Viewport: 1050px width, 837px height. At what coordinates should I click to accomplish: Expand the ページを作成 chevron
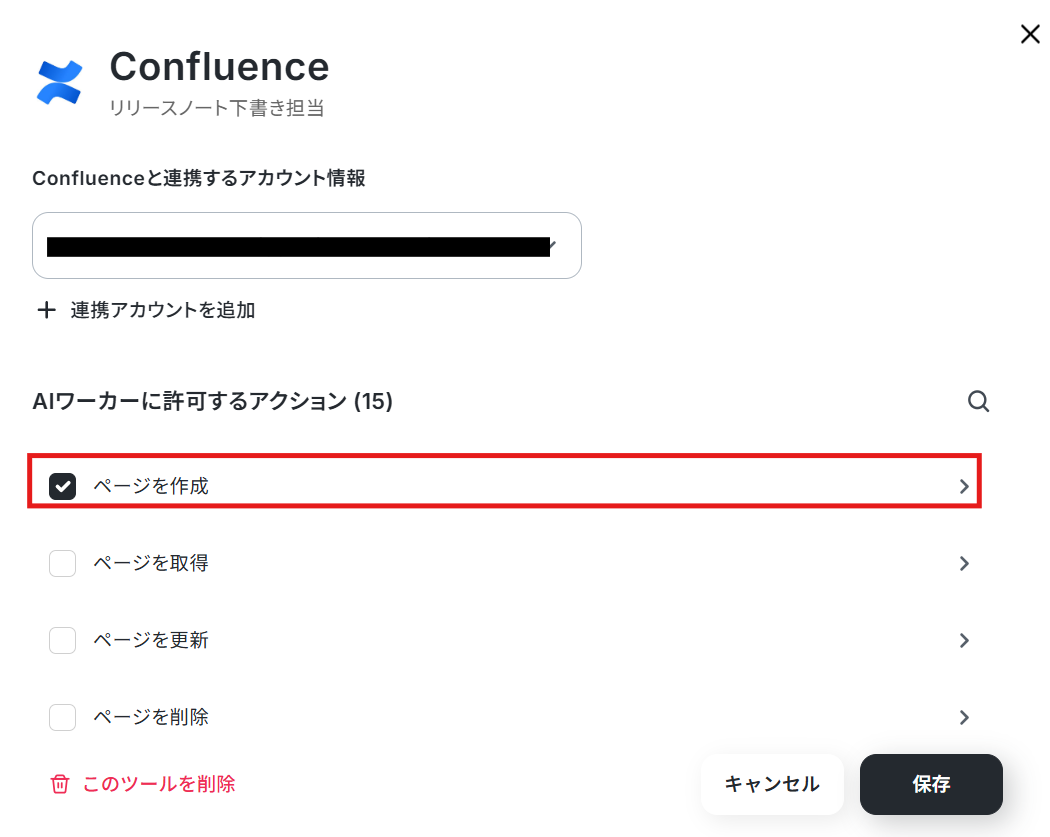pos(964,486)
